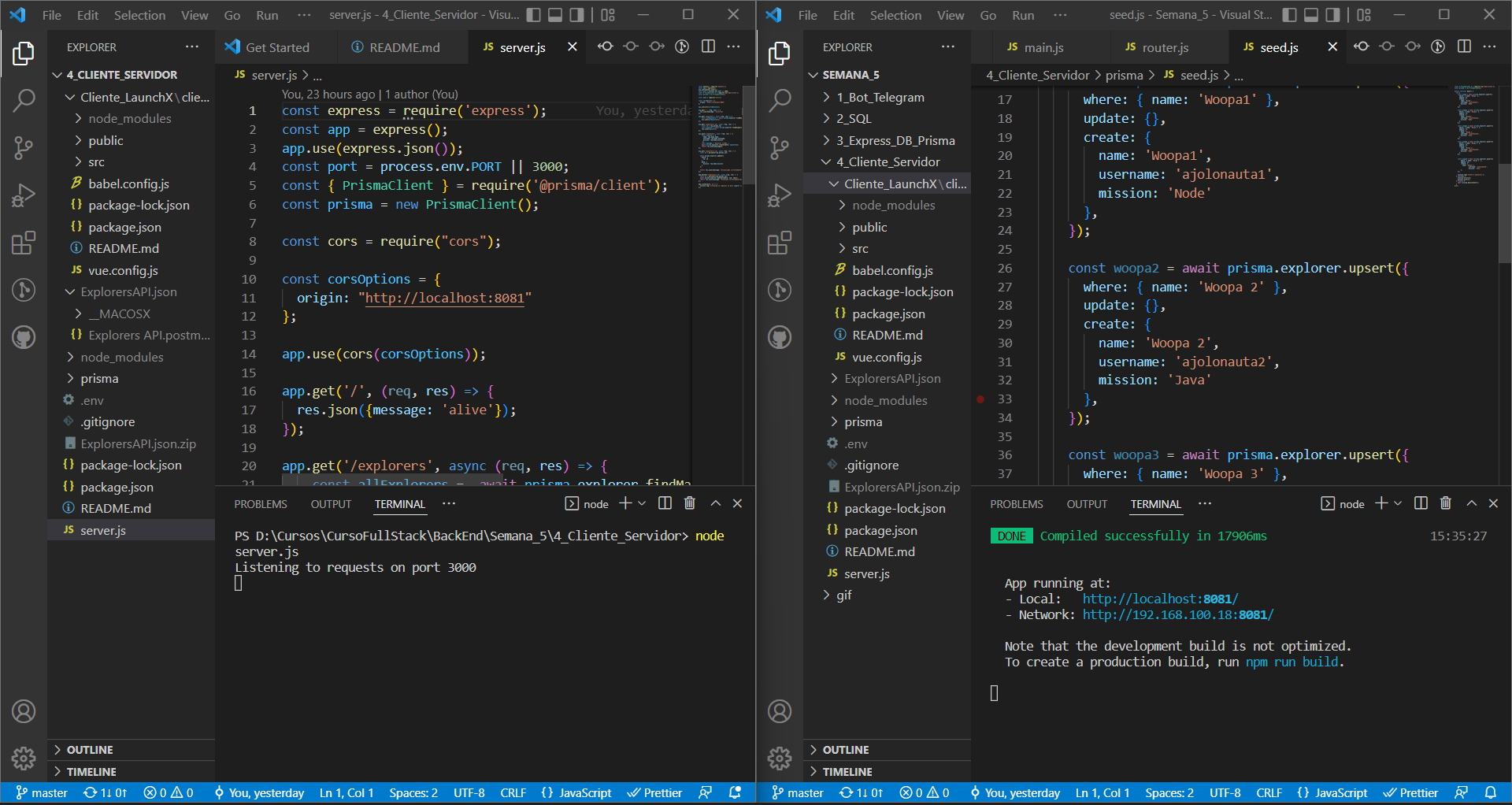Open Prettier from the status bar
This screenshot has width=1512, height=805.
coord(654,792)
